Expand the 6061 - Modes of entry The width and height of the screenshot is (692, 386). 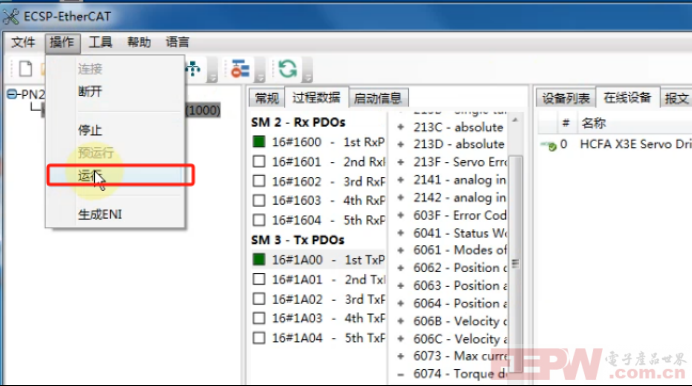pyautogui.click(x=401, y=250)
